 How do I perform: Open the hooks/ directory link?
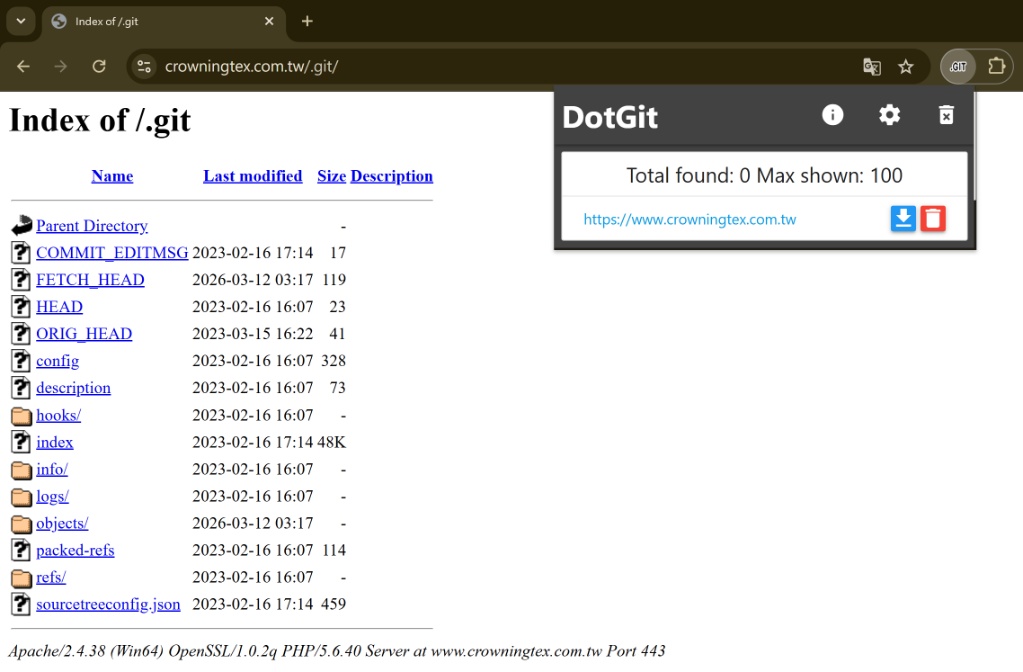58,416
